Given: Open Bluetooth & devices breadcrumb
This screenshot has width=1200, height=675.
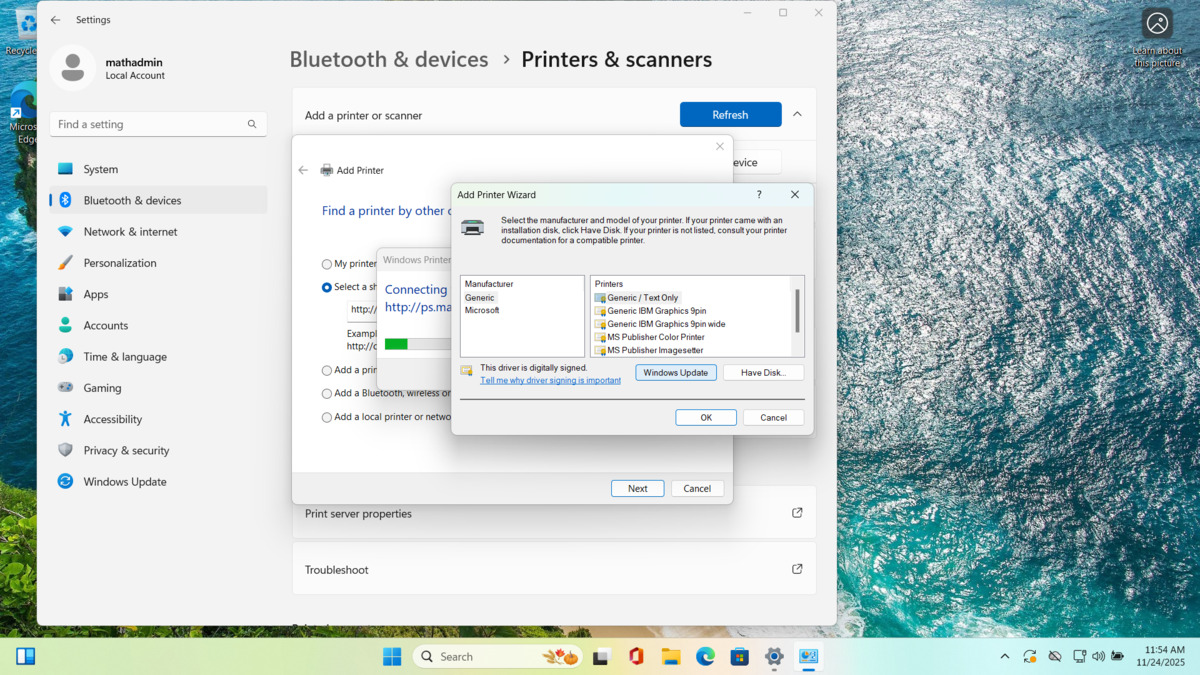Looking at the screenshot, I should [389, 59].
